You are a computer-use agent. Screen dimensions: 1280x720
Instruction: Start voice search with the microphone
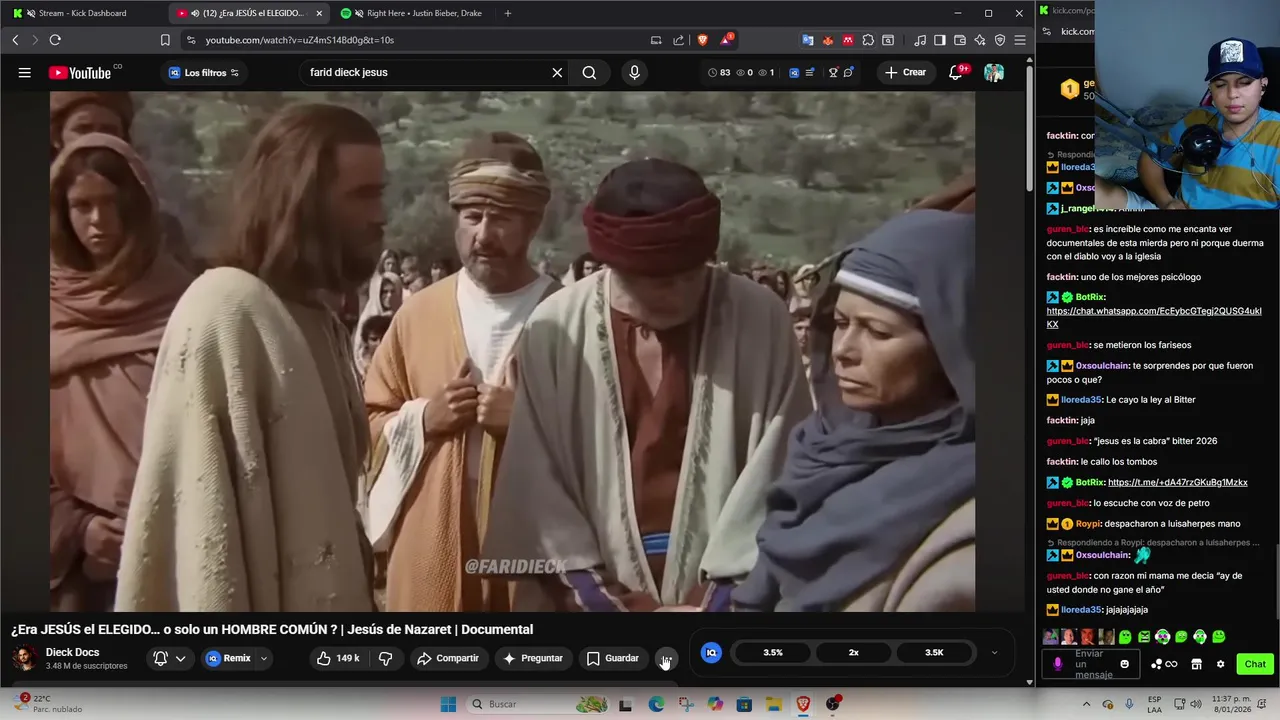click(634, 72)
